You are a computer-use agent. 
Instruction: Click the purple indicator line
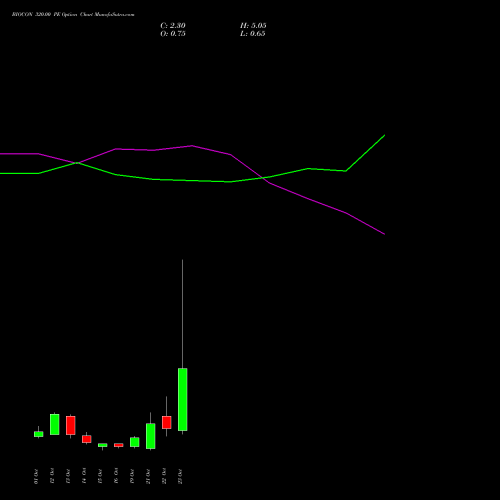coord(192,146)
